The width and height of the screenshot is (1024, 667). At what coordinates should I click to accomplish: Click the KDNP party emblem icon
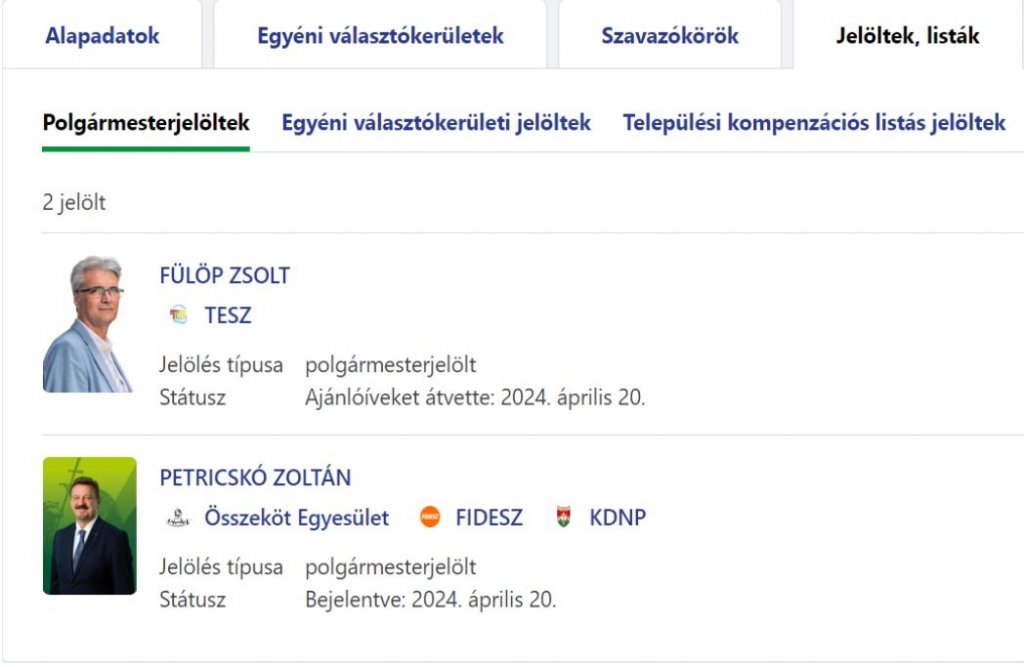pos(562,517)
